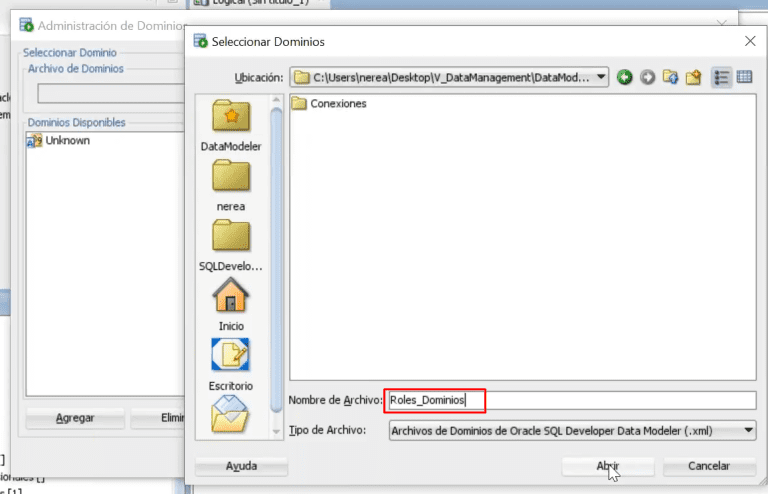Open the Tipo de Archivo dropdown
This screenshot has height=494, width=768.
[x=749, y=430]
